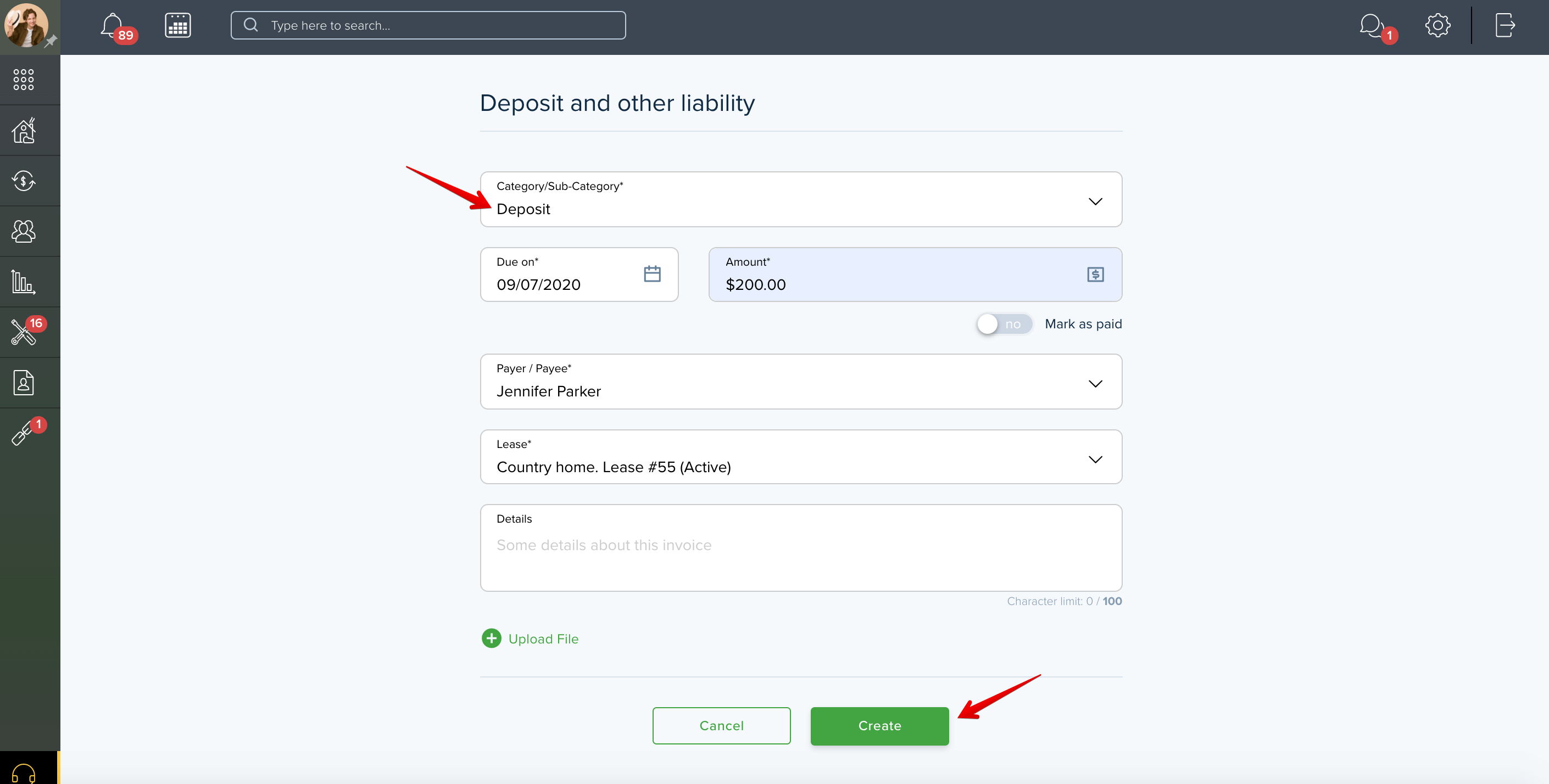The height and width of the screenshot is (784, 1549).
Task: Click the logout icon
Action: [x=1505, y=25]
